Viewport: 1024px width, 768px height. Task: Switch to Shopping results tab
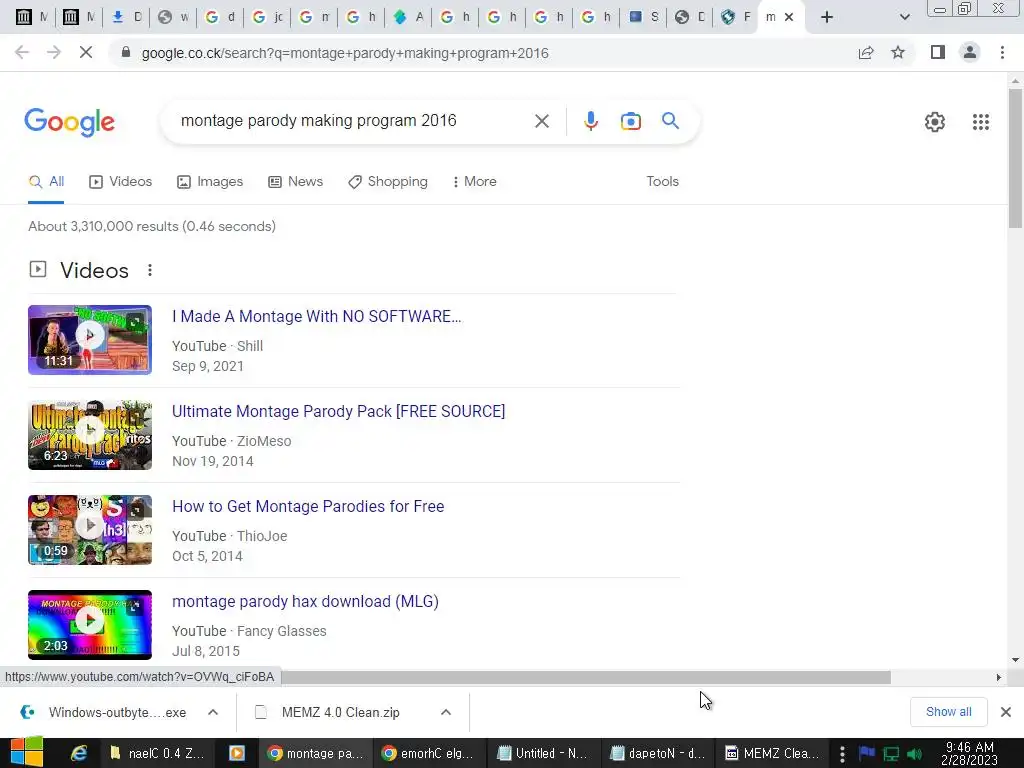click(x=388, y=182)
